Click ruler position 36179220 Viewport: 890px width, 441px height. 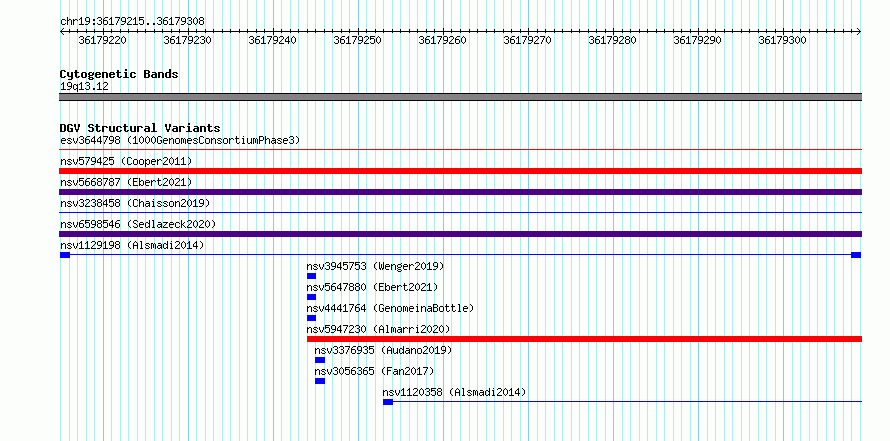click(x=103, y=40)
